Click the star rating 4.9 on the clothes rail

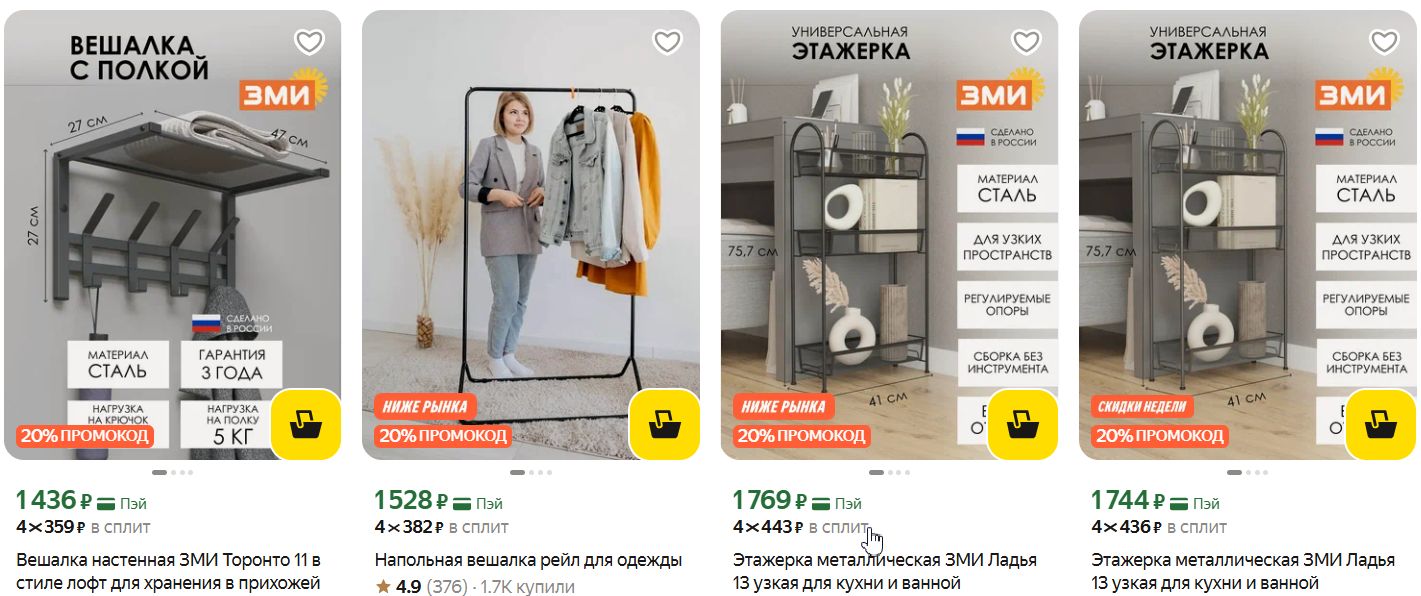pyautogui.click(x=399, y=587)
